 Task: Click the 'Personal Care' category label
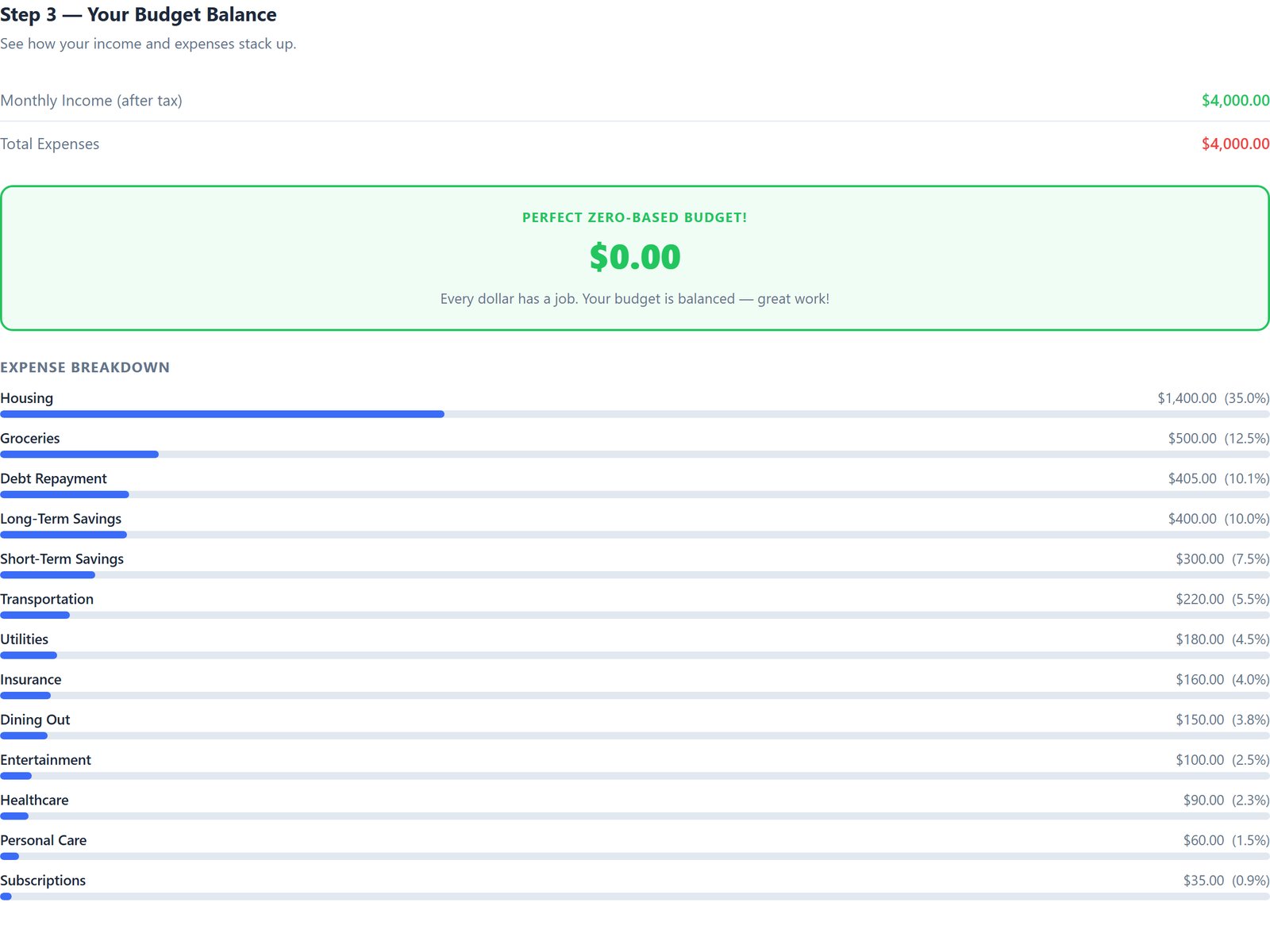pyautogui.click(x=44, y=840)
